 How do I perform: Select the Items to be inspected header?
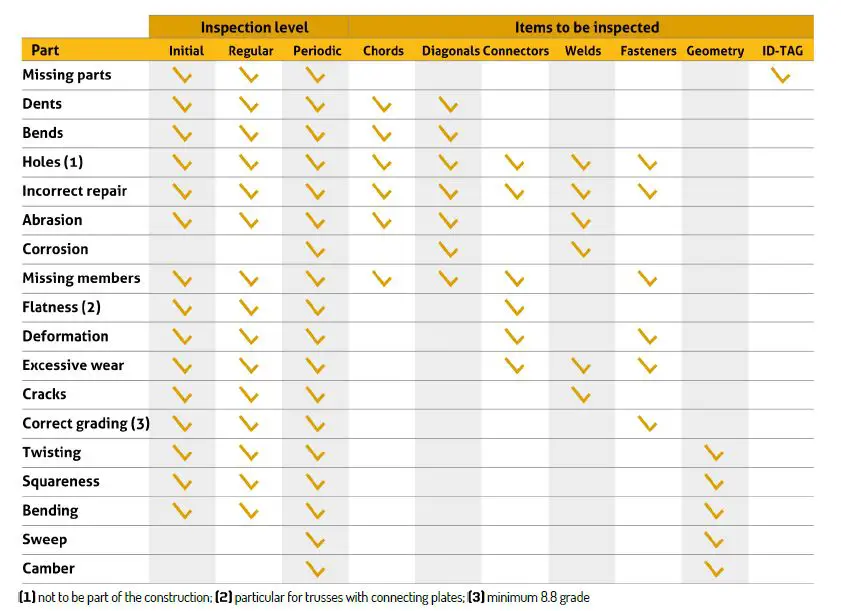[587, 27]
